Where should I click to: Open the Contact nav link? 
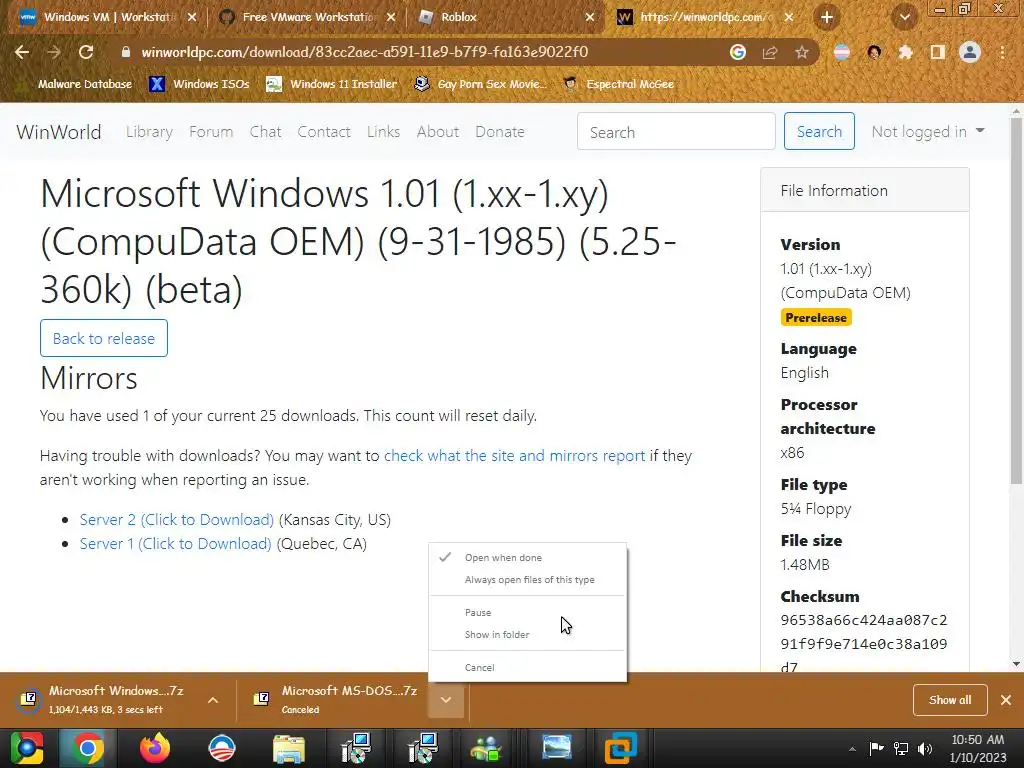pyautogui.click(x=324, y=132)
